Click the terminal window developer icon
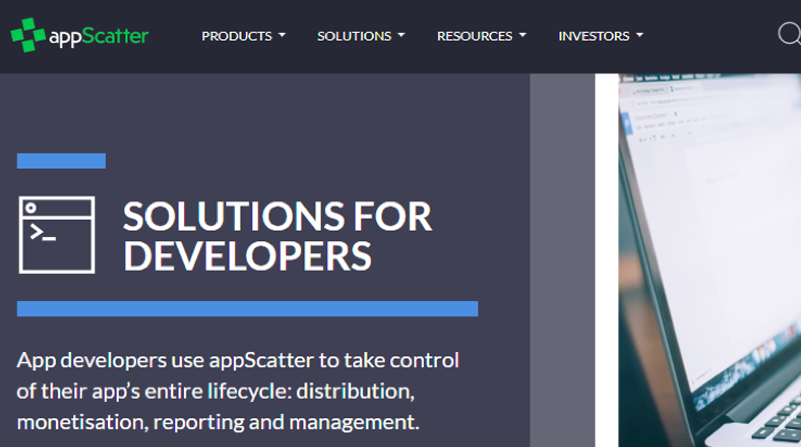 [x=57, y=235]
